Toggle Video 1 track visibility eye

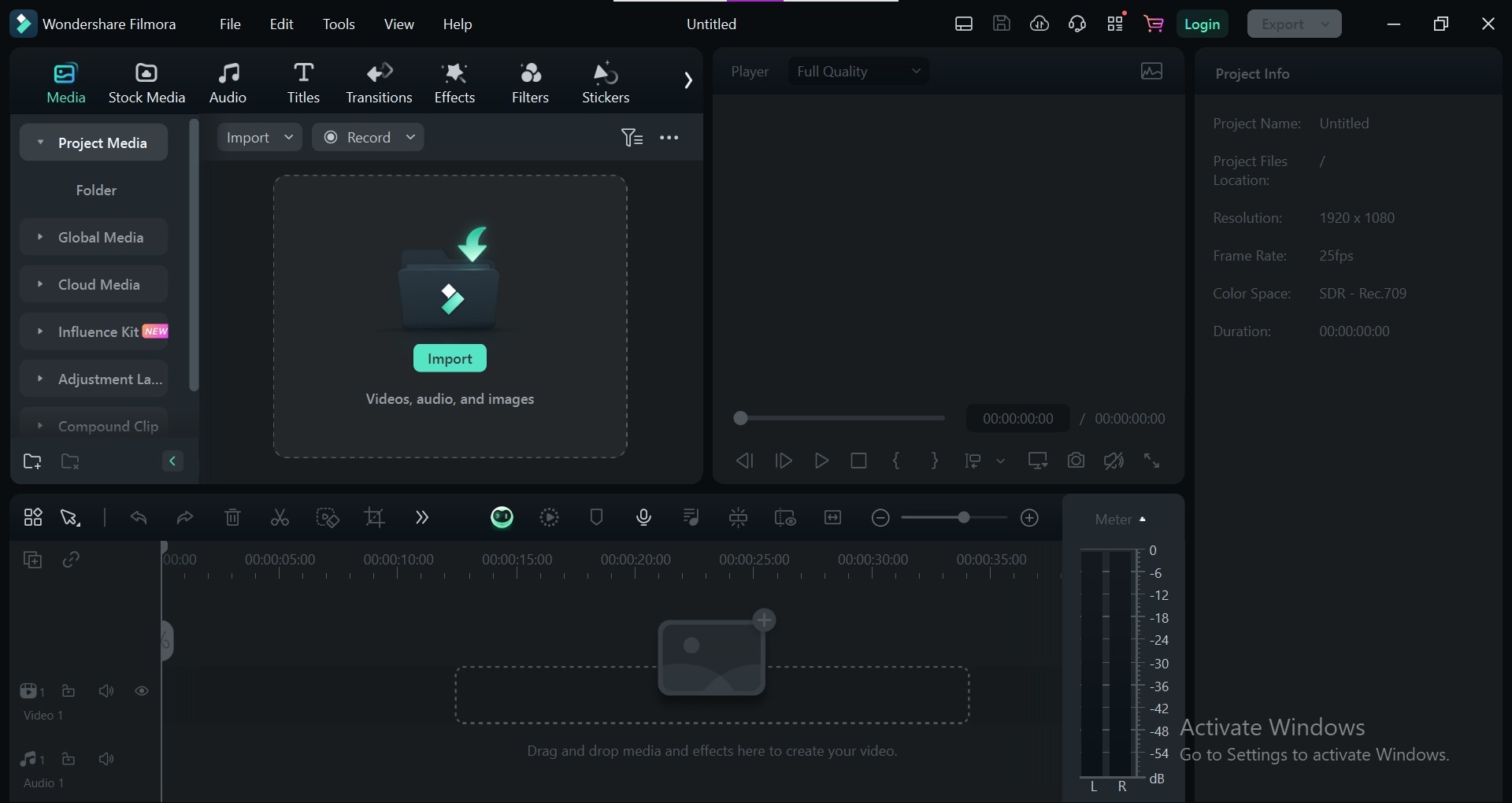coord(142,691)
